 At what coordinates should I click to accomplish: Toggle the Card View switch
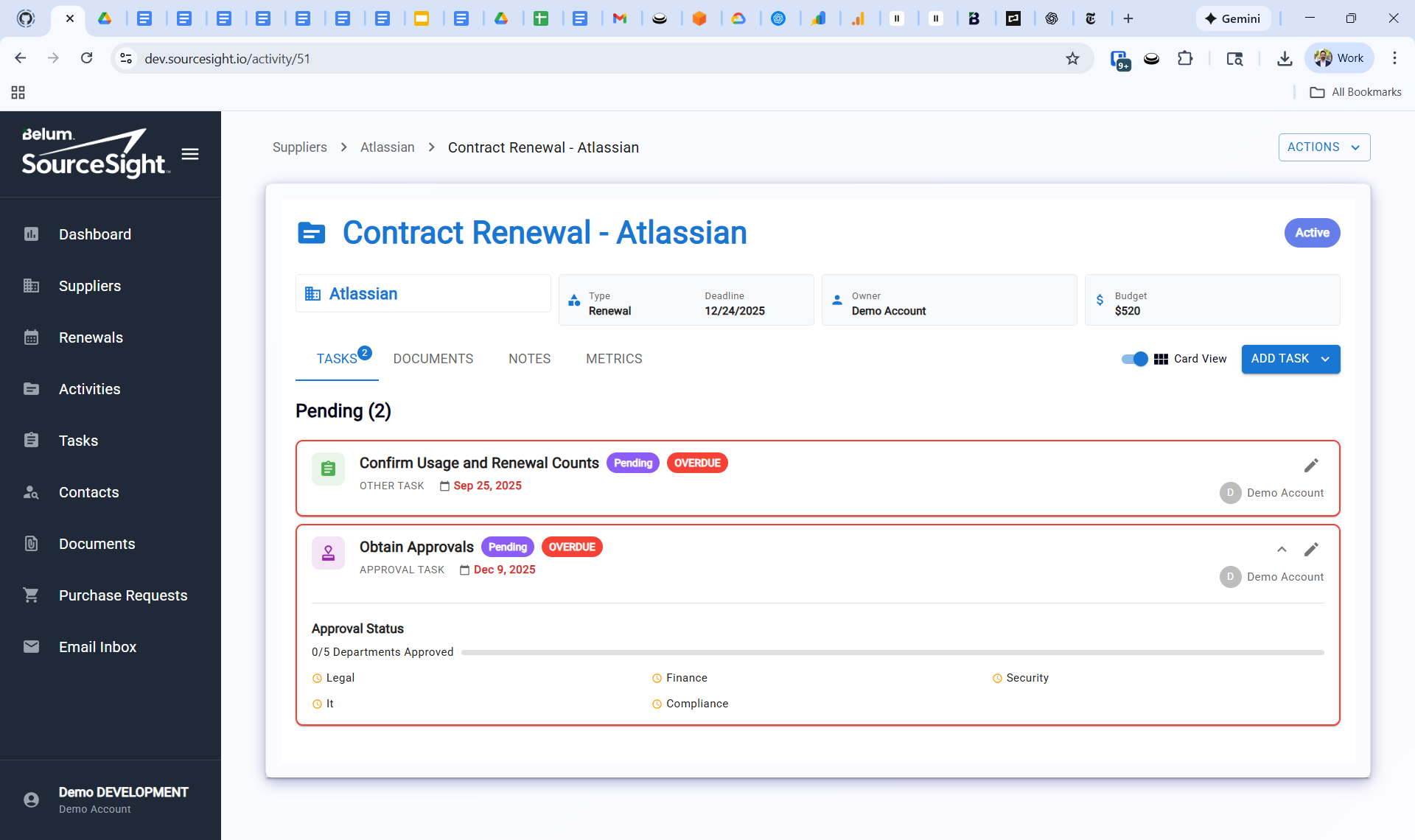click(x=1133, y=359)
